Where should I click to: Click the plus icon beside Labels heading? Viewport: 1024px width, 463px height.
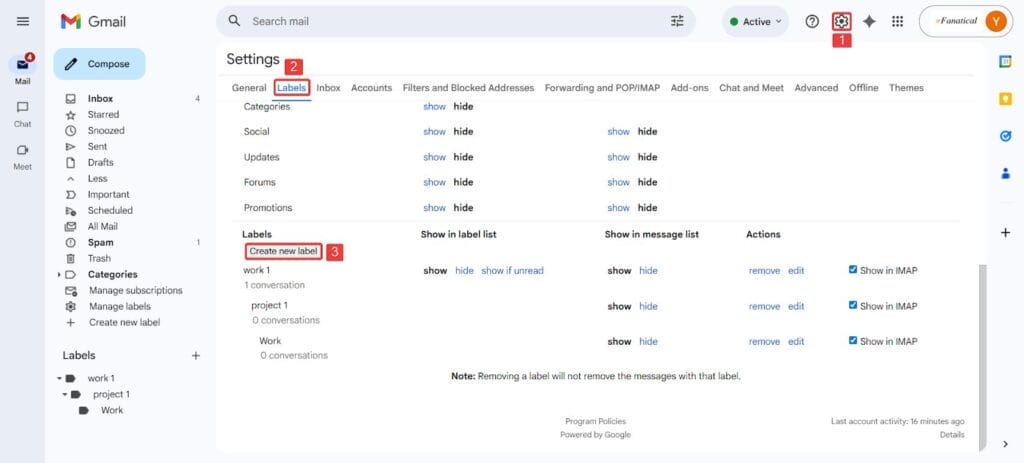[x=196, y=355]
